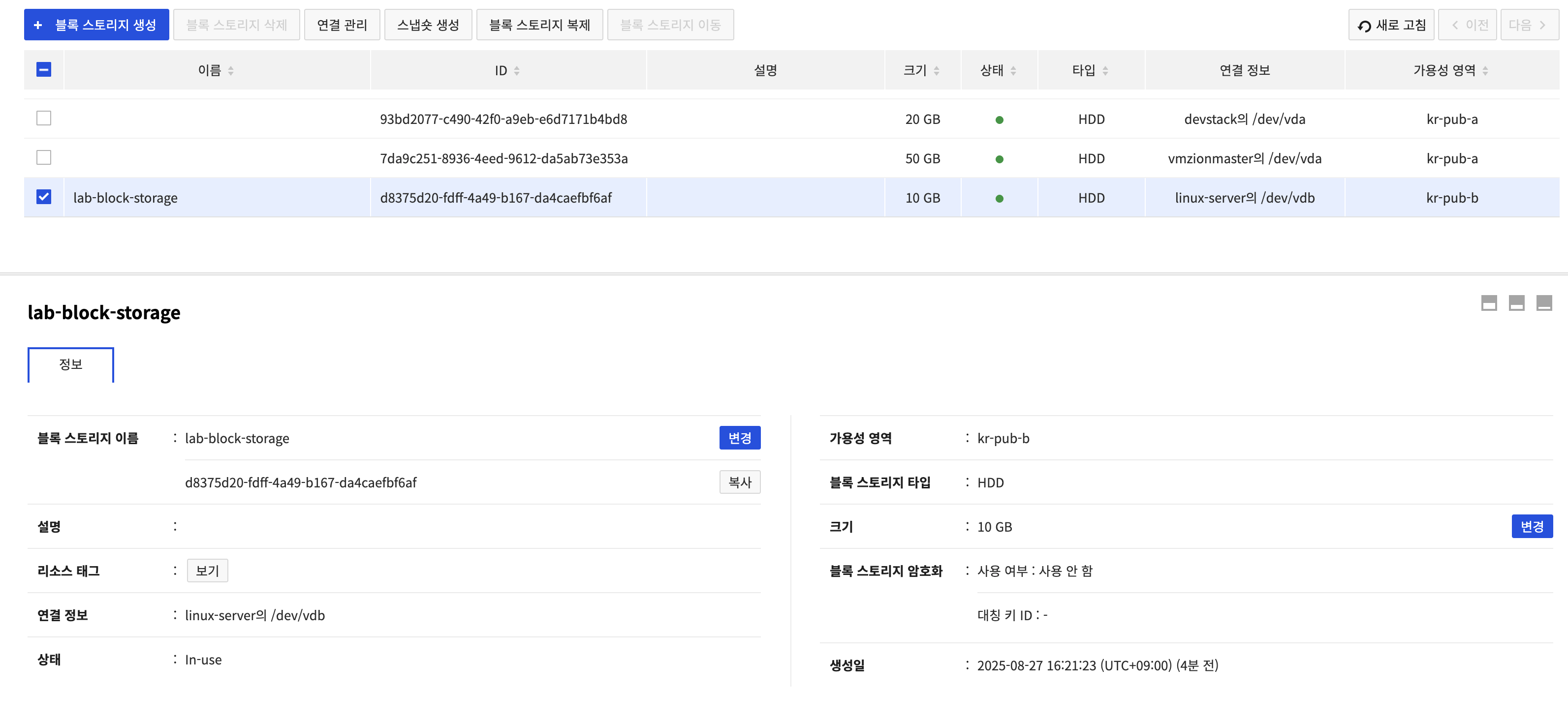Click the full panel height layout icon
Screen dimensions: 1568x722
pyautogui.click(x=1544, y=303)
